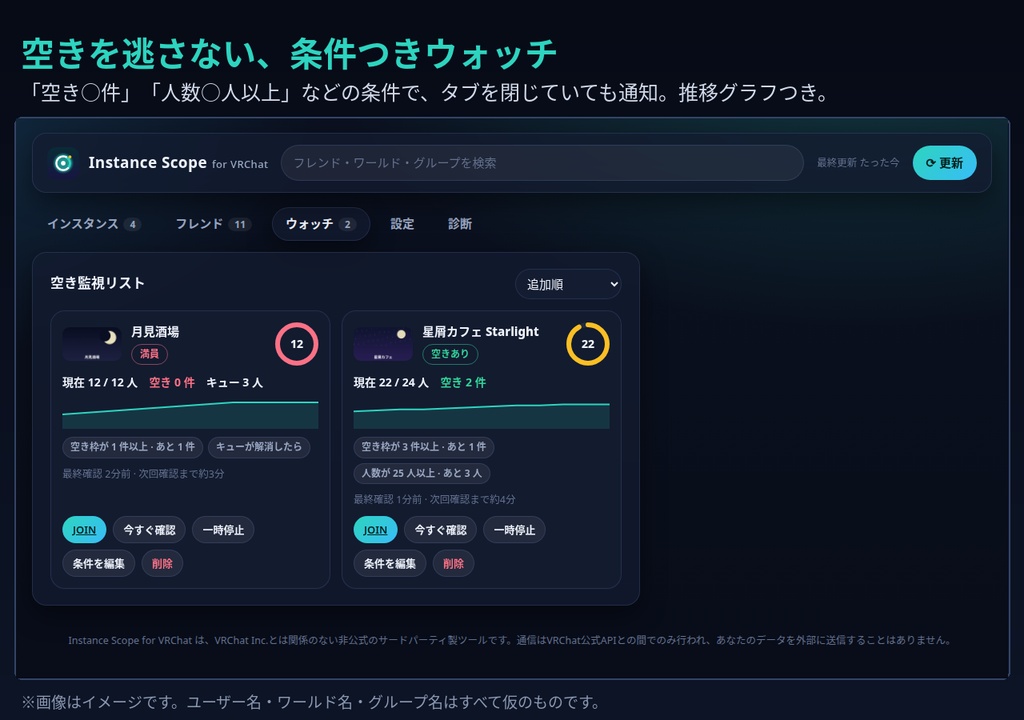Click the Instance Scope logo icon

tap(63, 163)
